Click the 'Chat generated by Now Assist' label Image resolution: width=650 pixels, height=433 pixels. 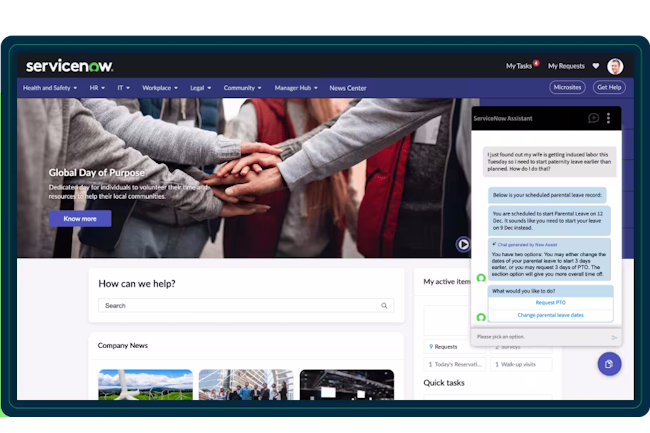click(x=527, y=245)
